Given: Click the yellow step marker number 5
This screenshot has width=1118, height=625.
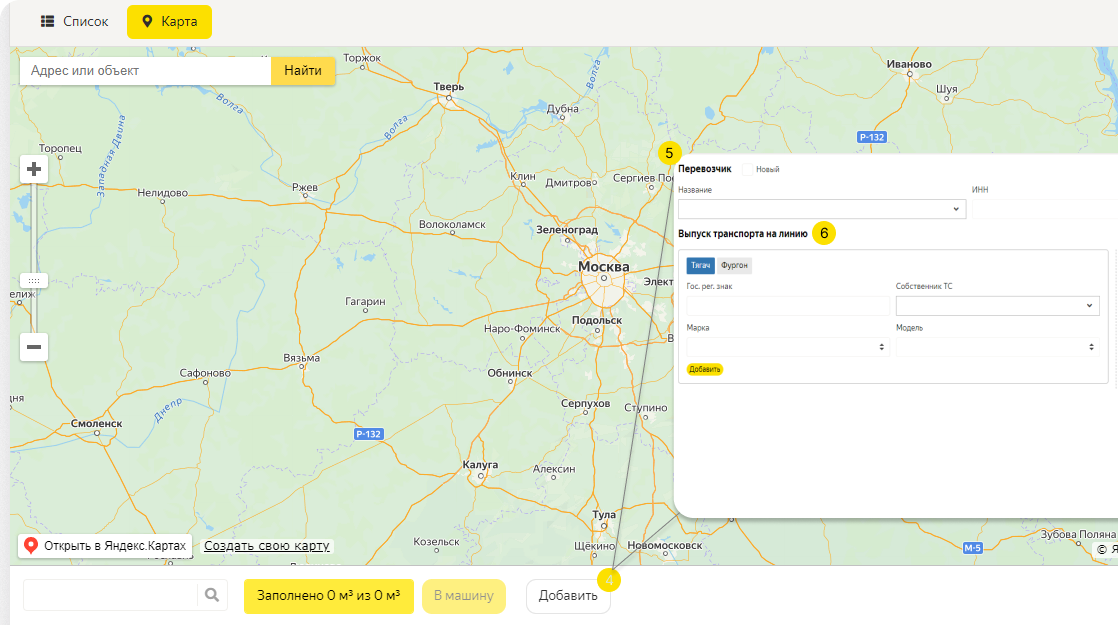Looking at the screenshot, I should tap(669, 154).
